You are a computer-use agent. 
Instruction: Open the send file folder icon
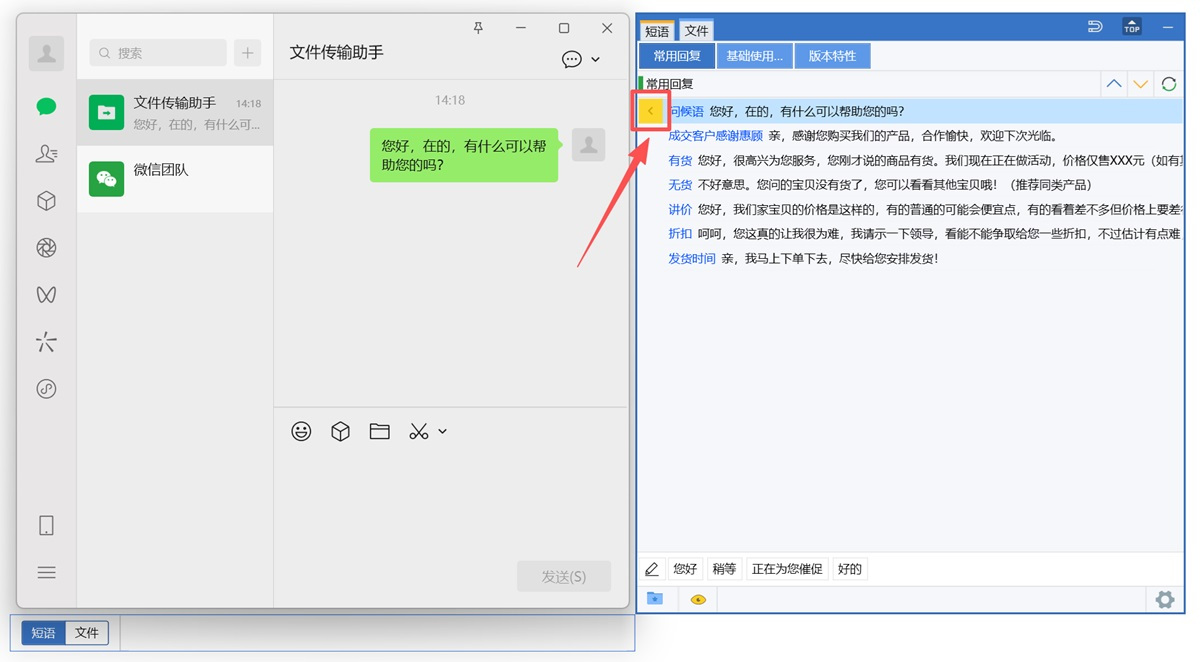379,431
